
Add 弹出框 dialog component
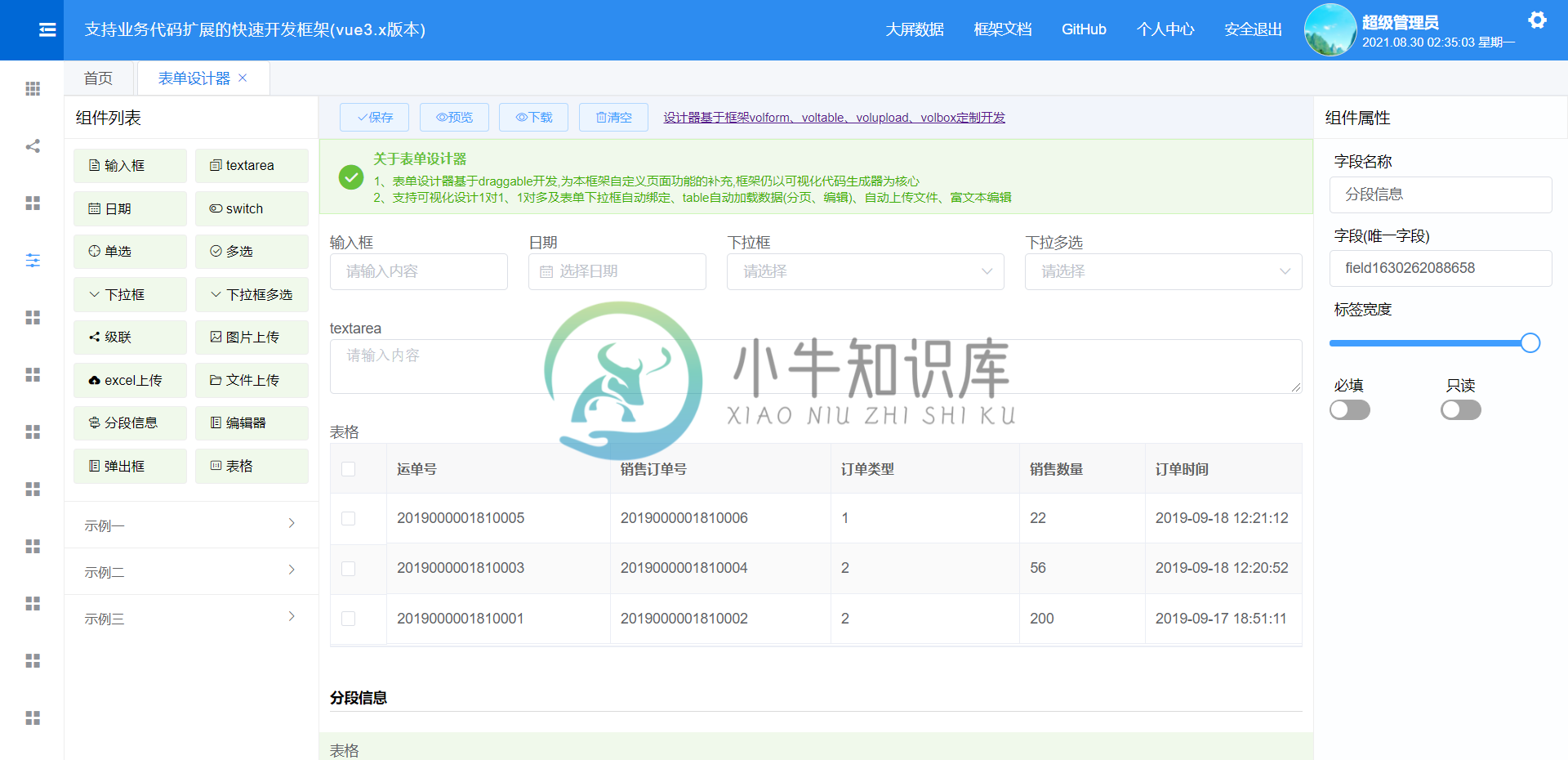130,467
